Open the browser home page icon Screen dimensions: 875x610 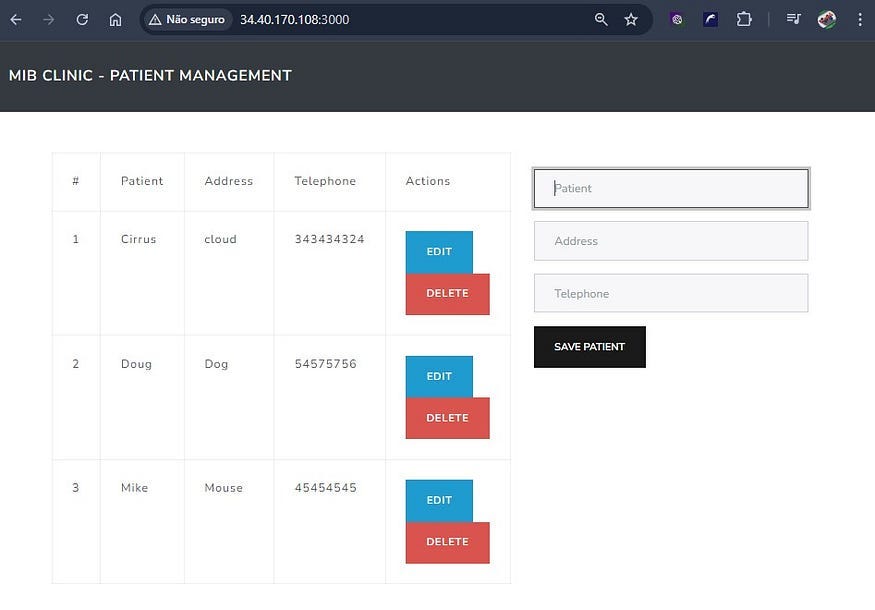click(115, 20)
